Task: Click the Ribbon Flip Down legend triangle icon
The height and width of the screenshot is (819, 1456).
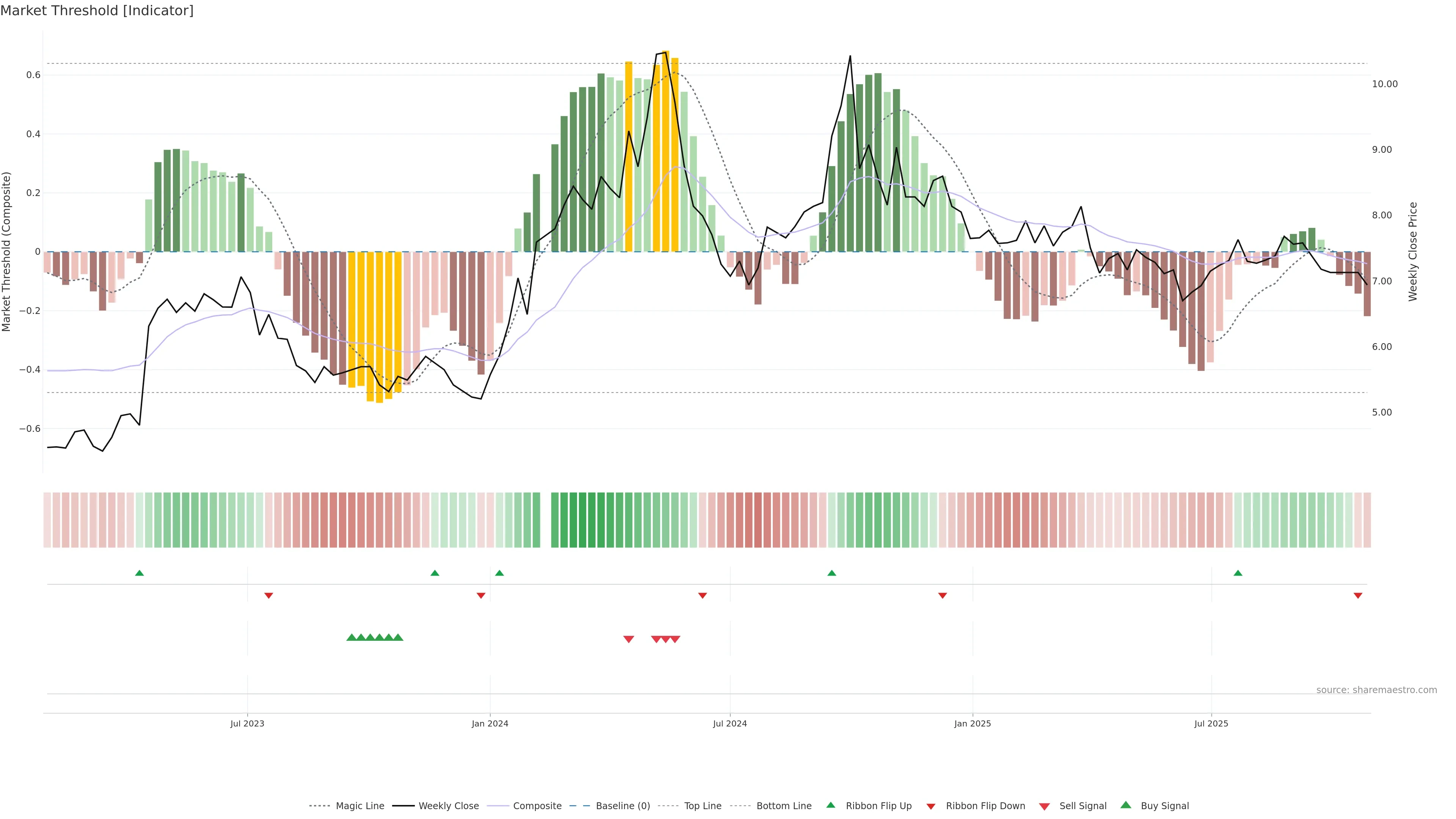Action: pyautogui.click(x=931, y=806)
